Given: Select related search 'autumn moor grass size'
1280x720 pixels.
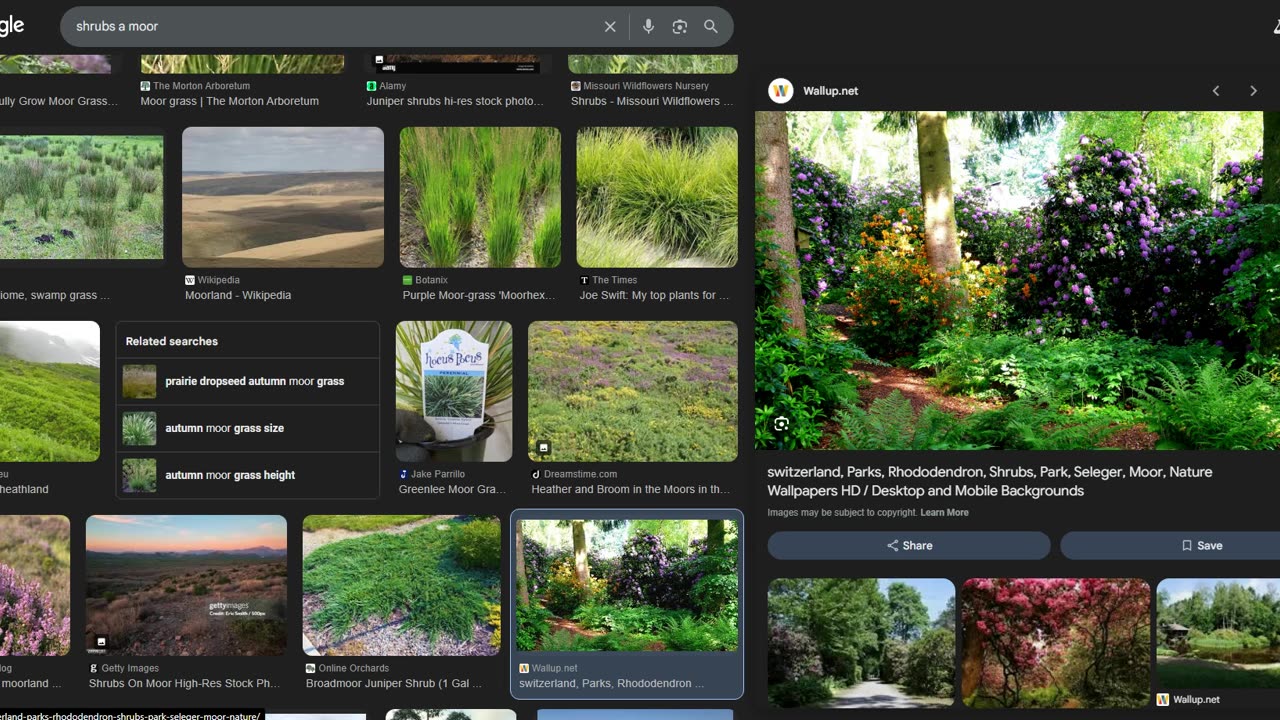Looking at the screenshot, I should [248, 428].
